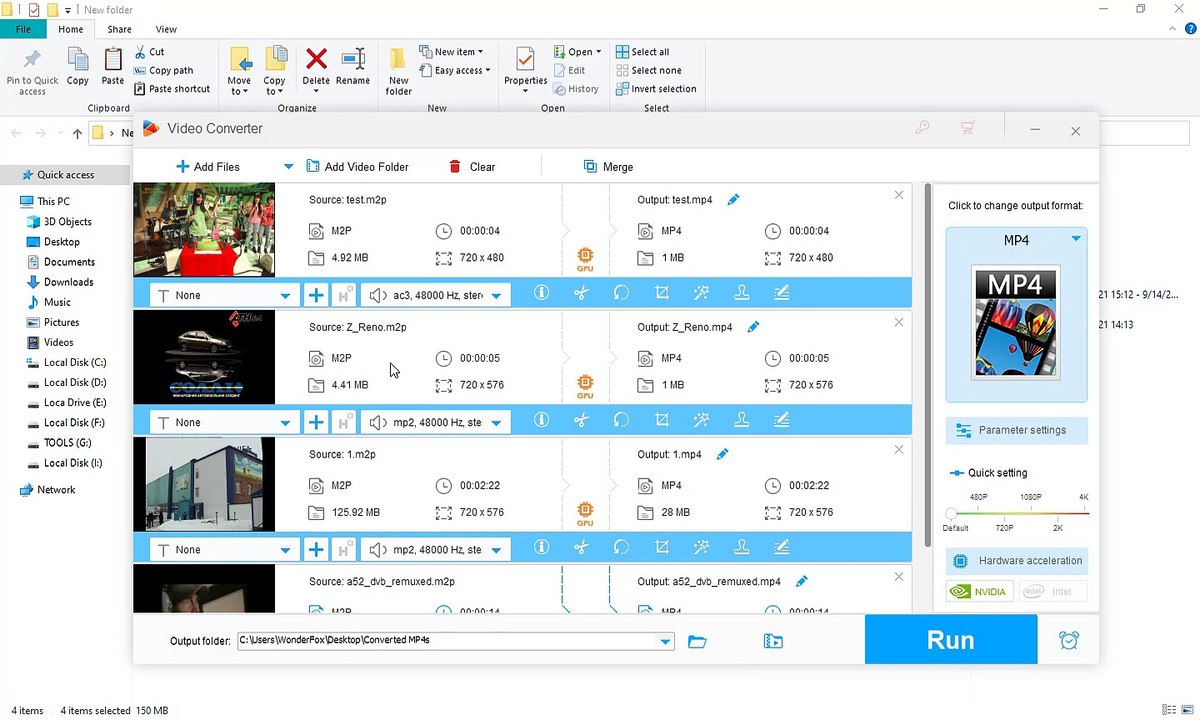Open Parameter settings

(x=1017, y=430)
